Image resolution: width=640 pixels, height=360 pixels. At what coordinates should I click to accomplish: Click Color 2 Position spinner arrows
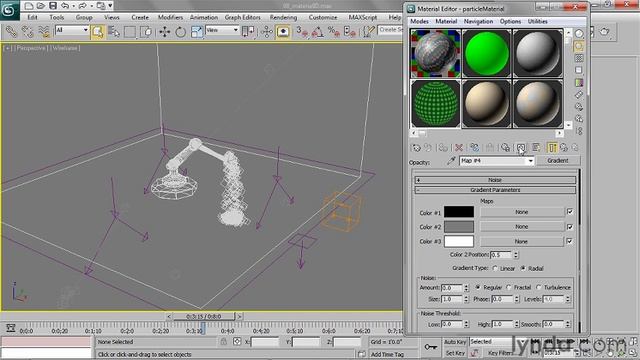click(516, 255)
